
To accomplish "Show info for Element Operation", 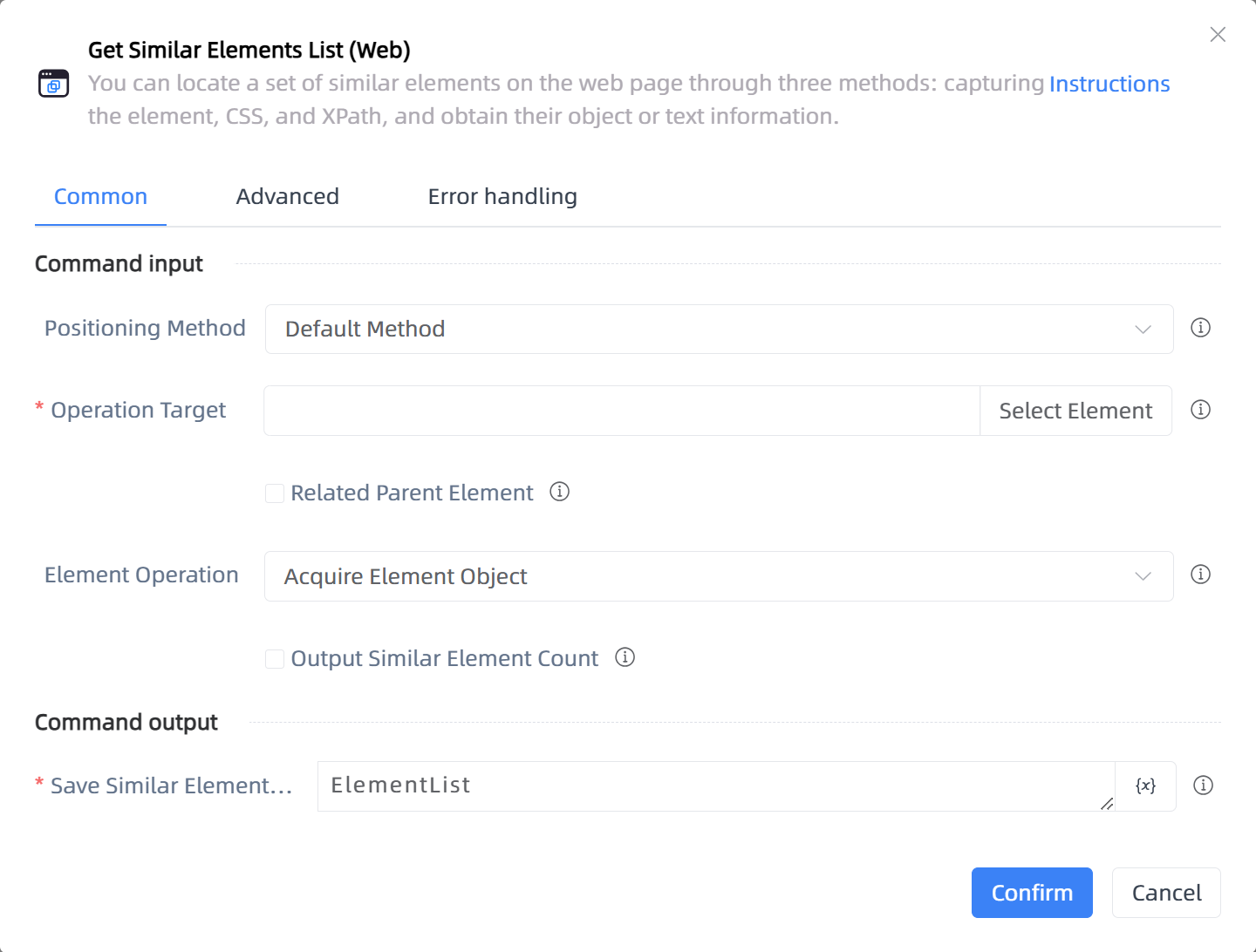I will 1200,575.
